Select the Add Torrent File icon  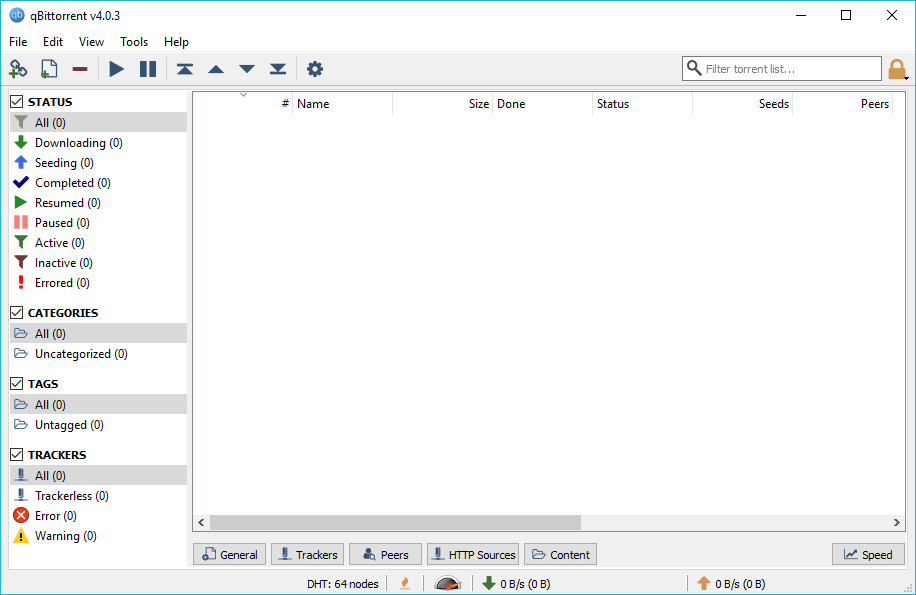(48, 69)
